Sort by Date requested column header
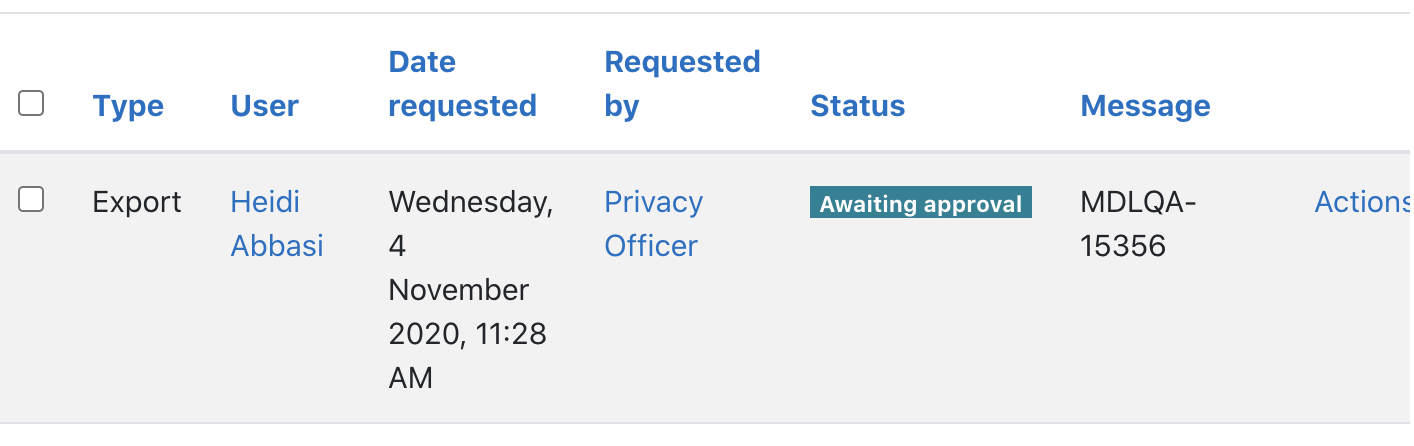Viewport: 1414px width, 446px height. (x=462, y=84)
